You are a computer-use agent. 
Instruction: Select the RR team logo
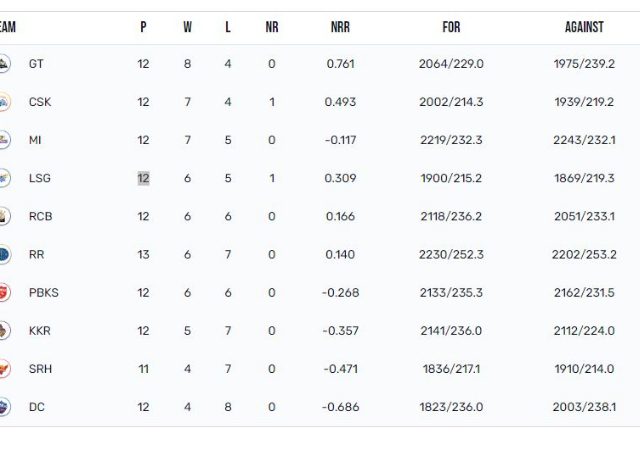4,254
